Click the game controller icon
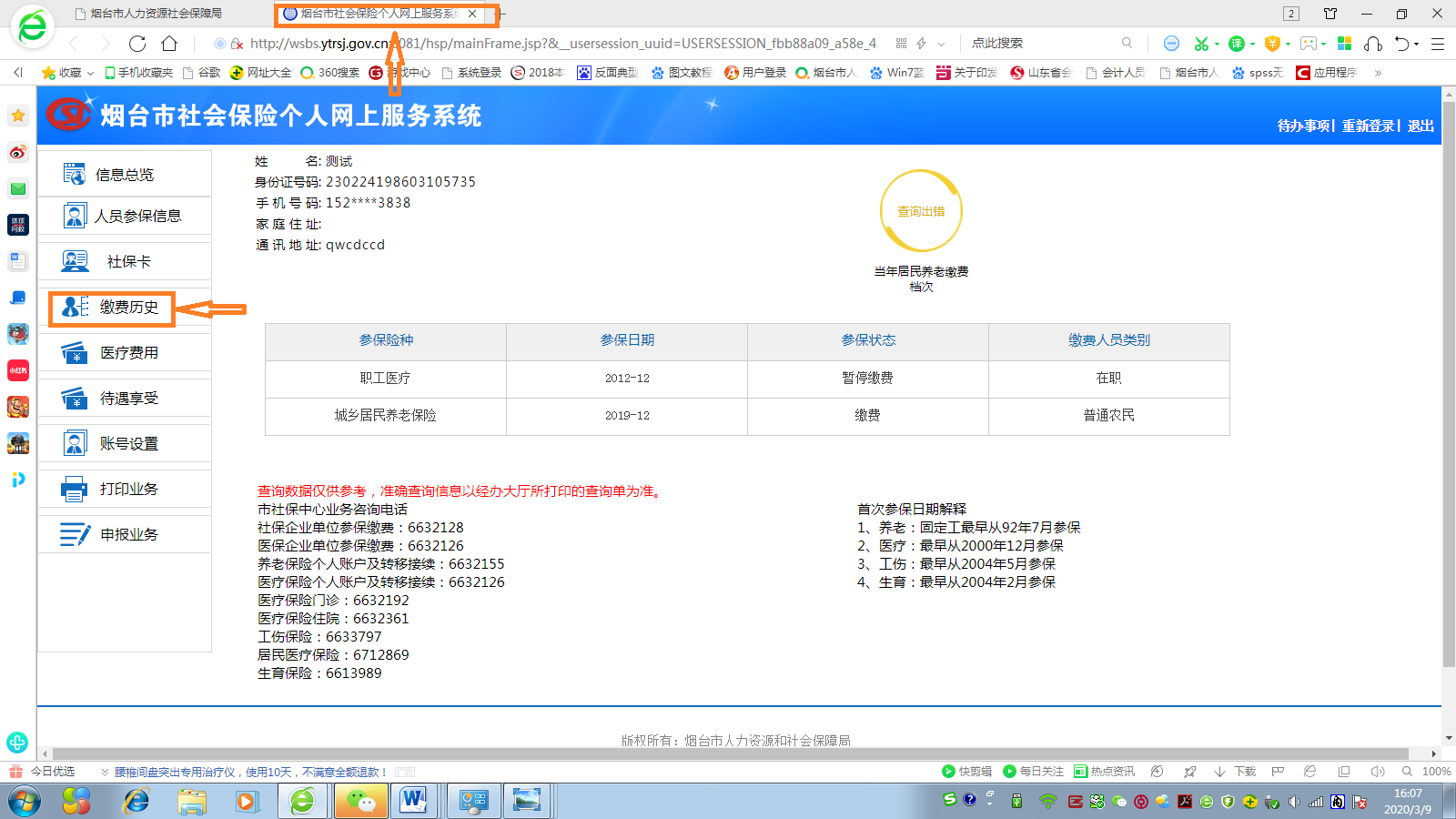 (1308, 44)
